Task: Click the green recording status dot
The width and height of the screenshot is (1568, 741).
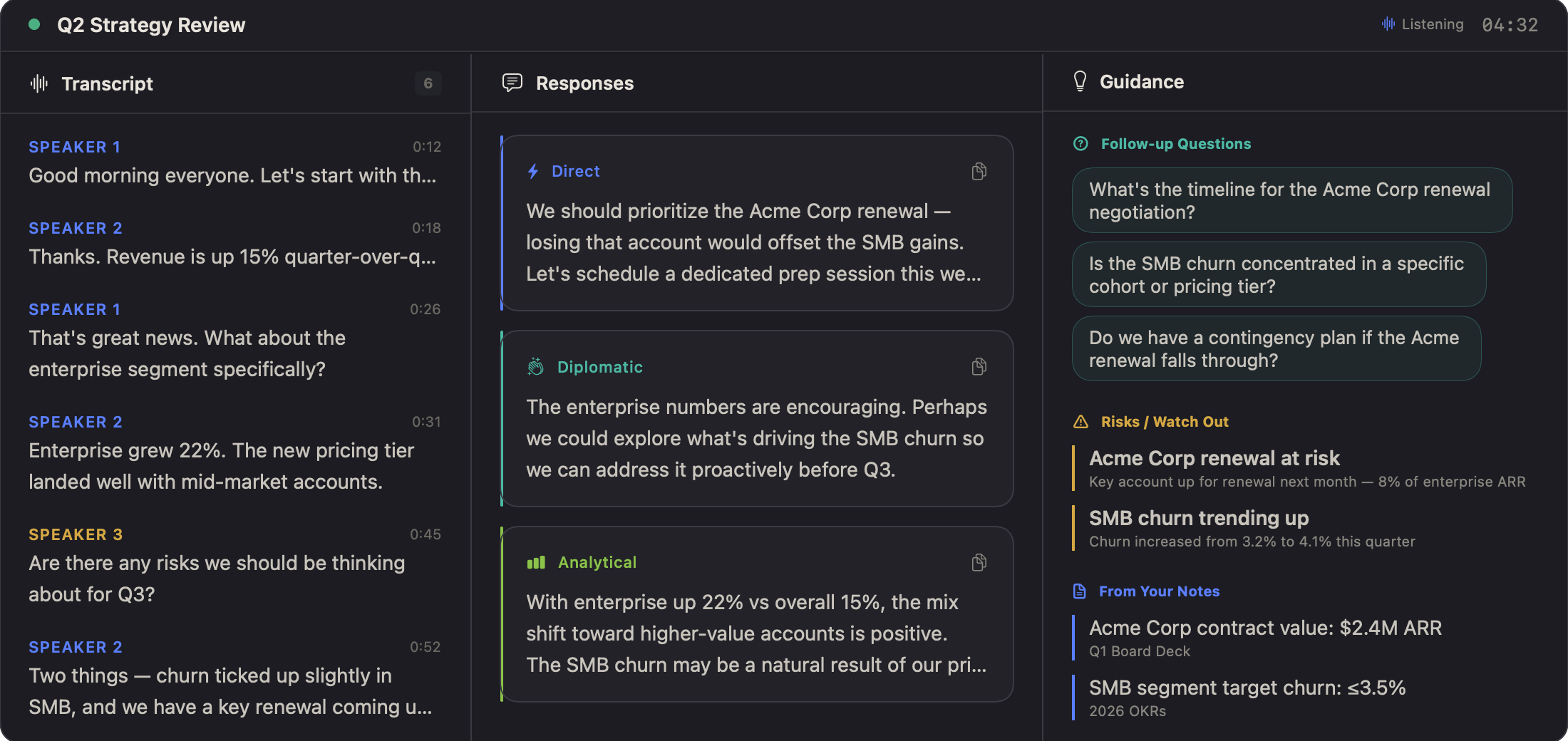Action: tap(33, 24)
